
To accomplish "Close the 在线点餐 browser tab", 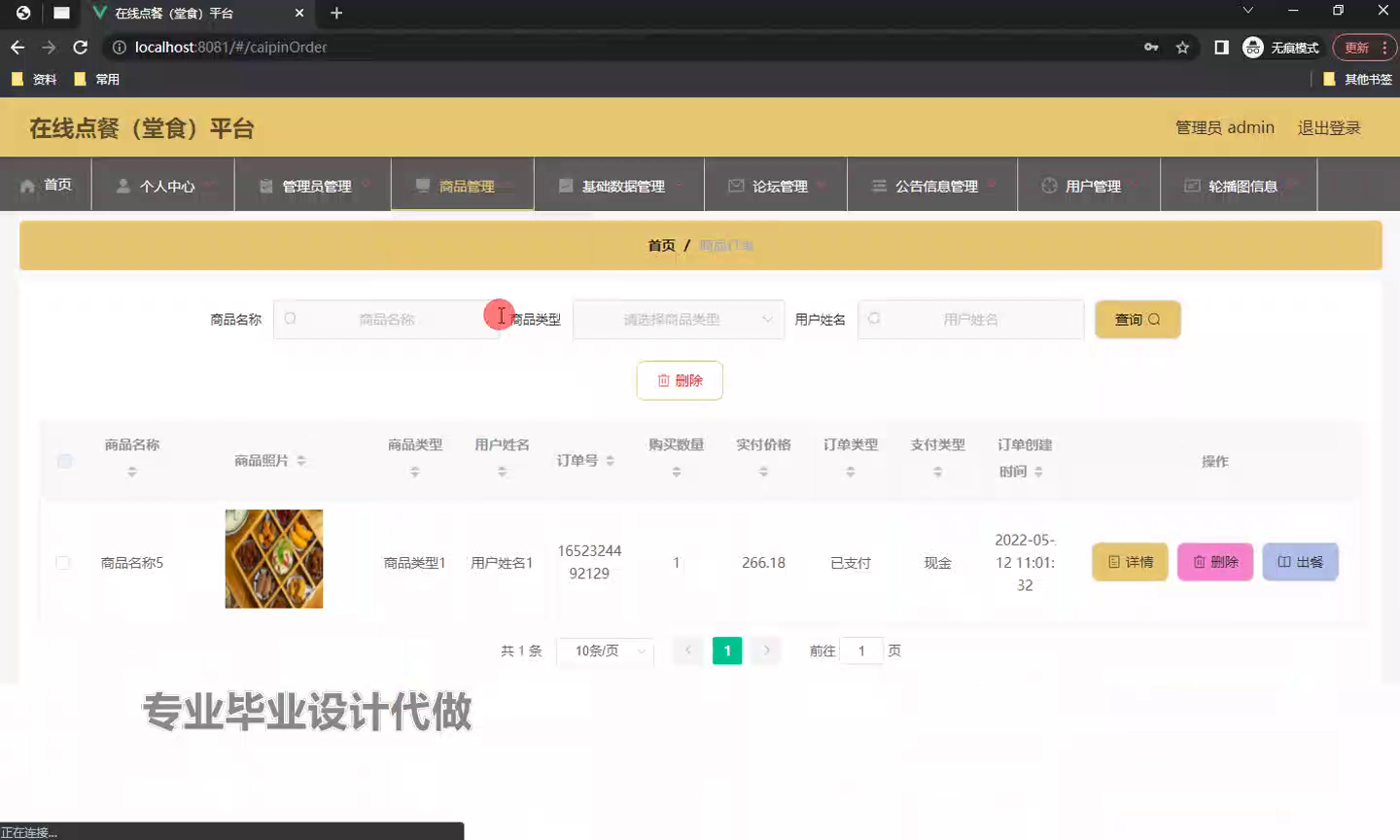I will click(x=299, y=13).
